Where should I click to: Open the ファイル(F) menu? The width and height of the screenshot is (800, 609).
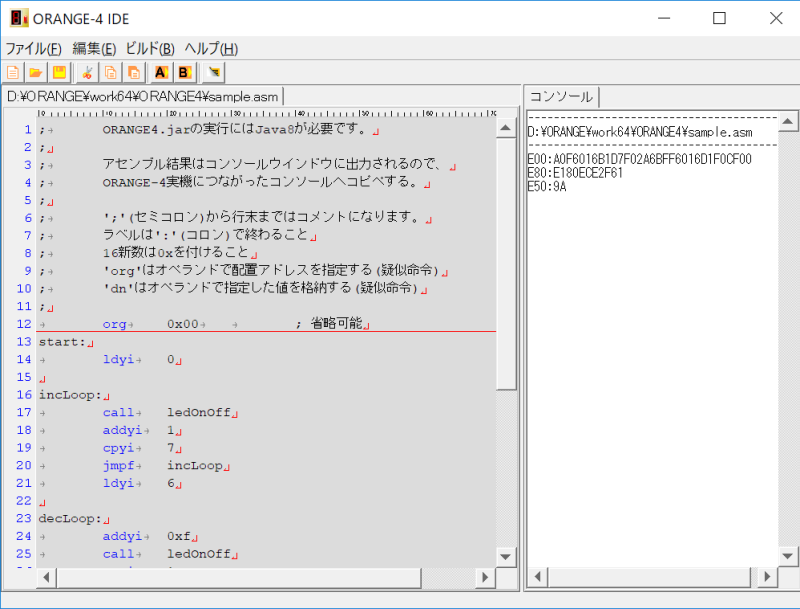pos(34,49)
